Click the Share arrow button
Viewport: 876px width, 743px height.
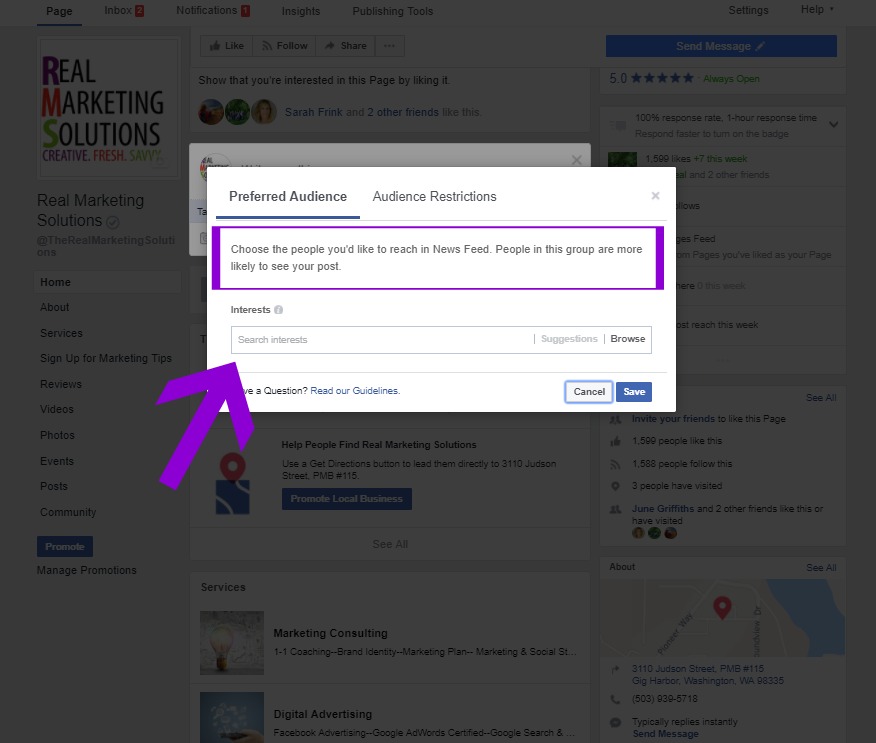pos(346,46)
